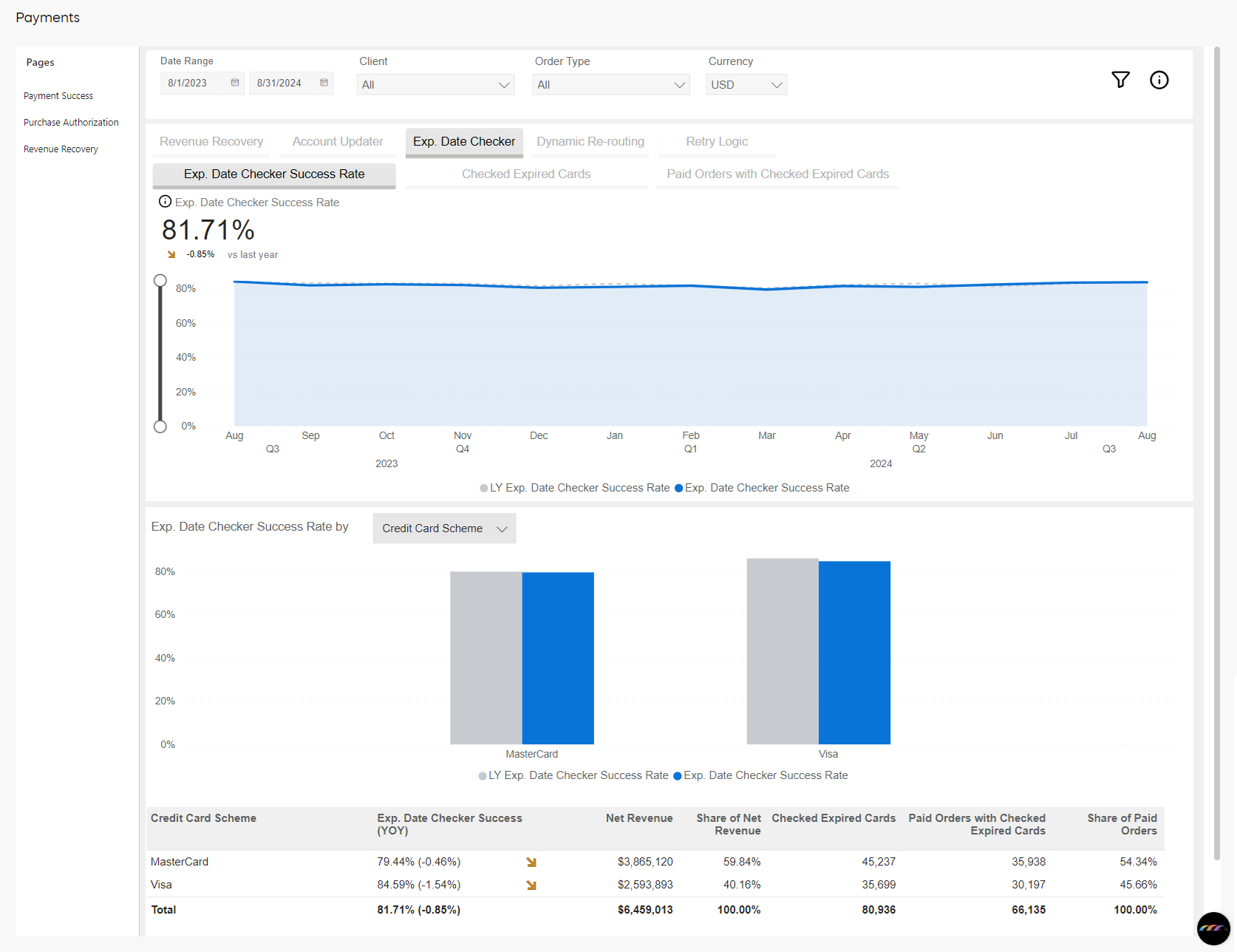This screenshot has height=952, width=1237.
Task: Click the bottom handle of the chart zoom slider
Action: pyautogui.click(x=160, y=426)
